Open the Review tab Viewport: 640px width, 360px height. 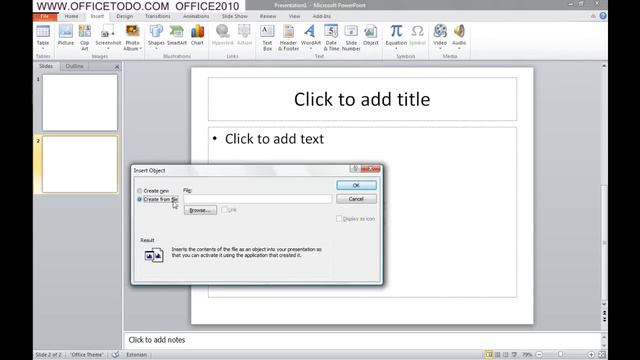coord(268,16)
